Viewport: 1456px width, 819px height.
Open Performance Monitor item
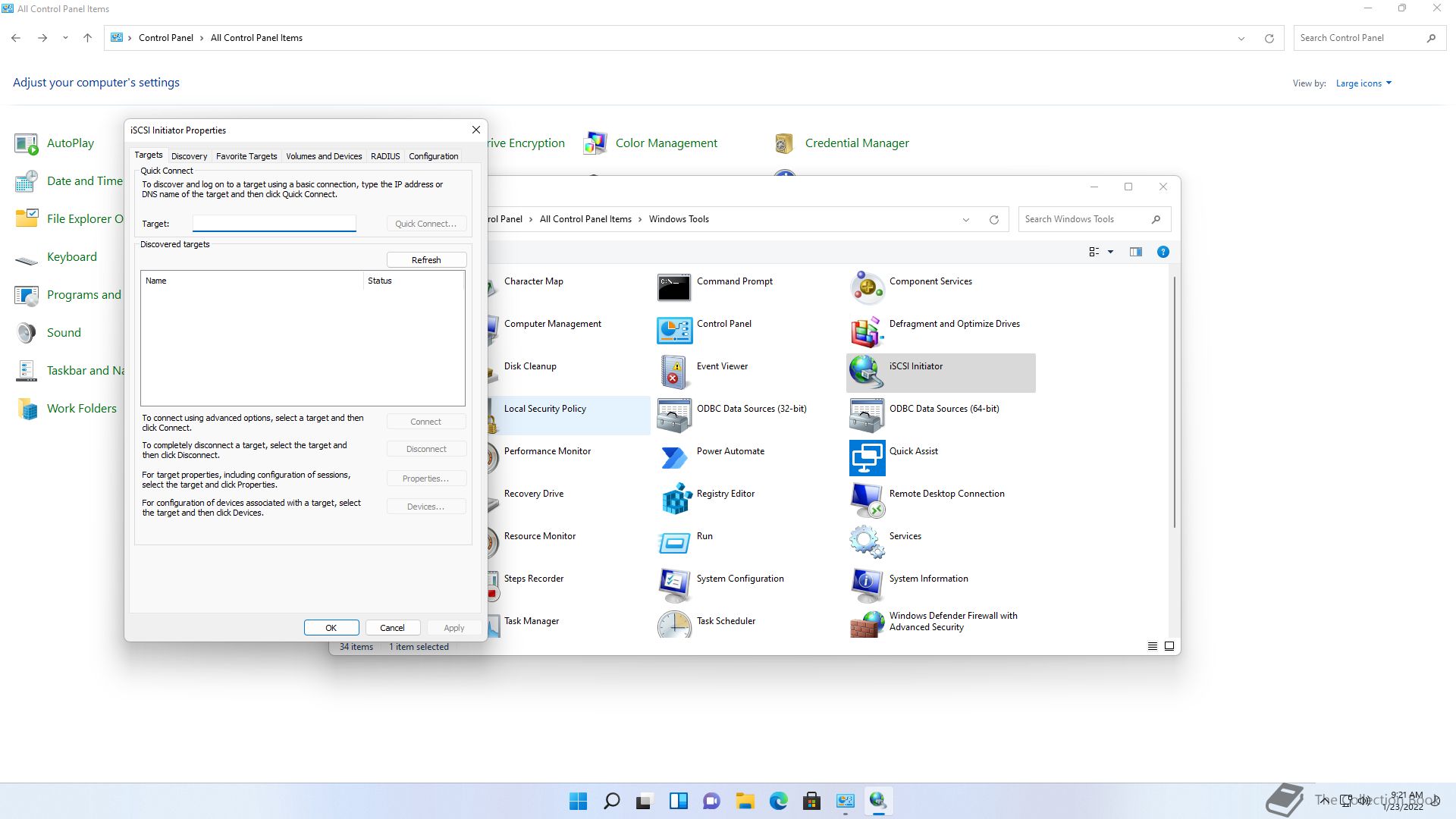(547, 451)
